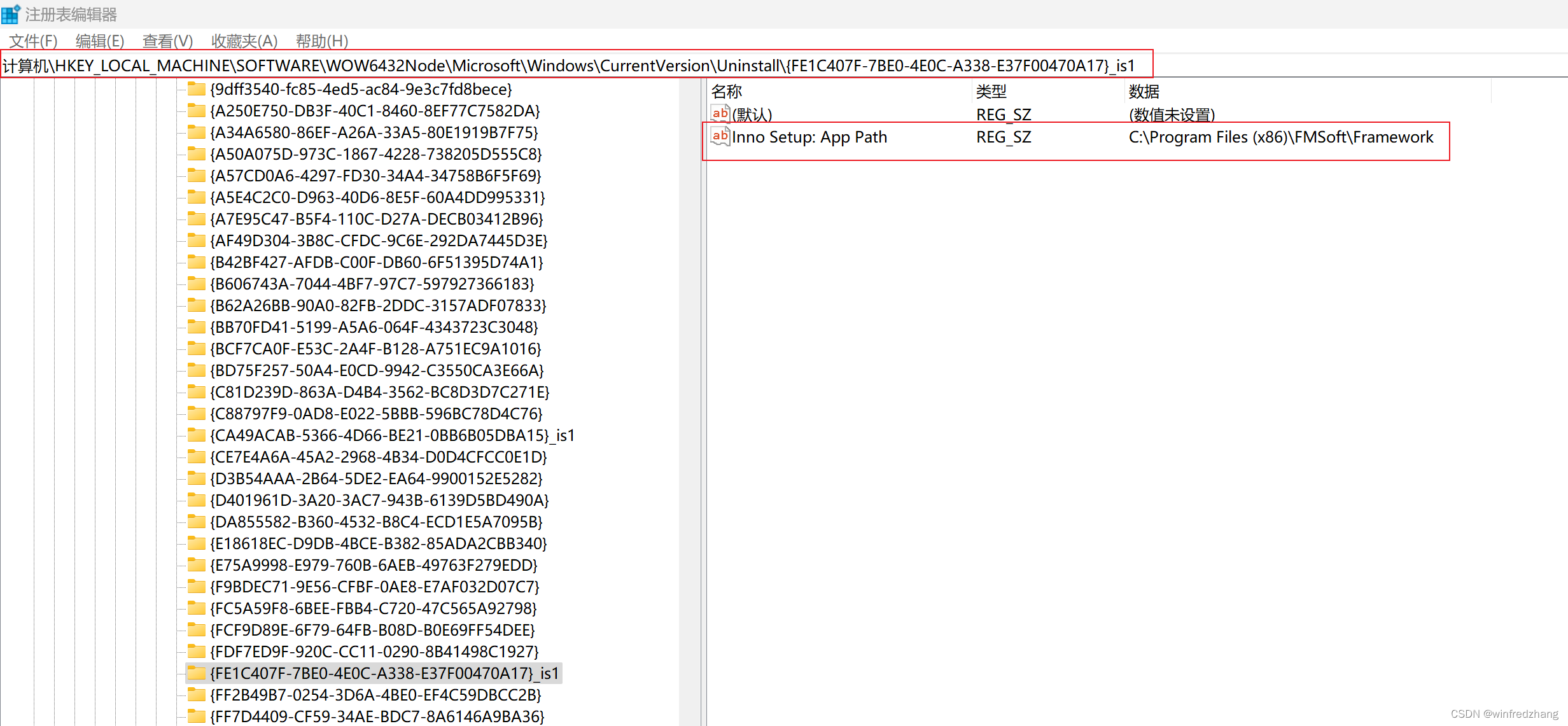Click folder icon of {CE7E4A6A-45A2-2968-4B34-D0D4CFCC0E1D}
Screen dimensions: 1568x726
[197, 456]
